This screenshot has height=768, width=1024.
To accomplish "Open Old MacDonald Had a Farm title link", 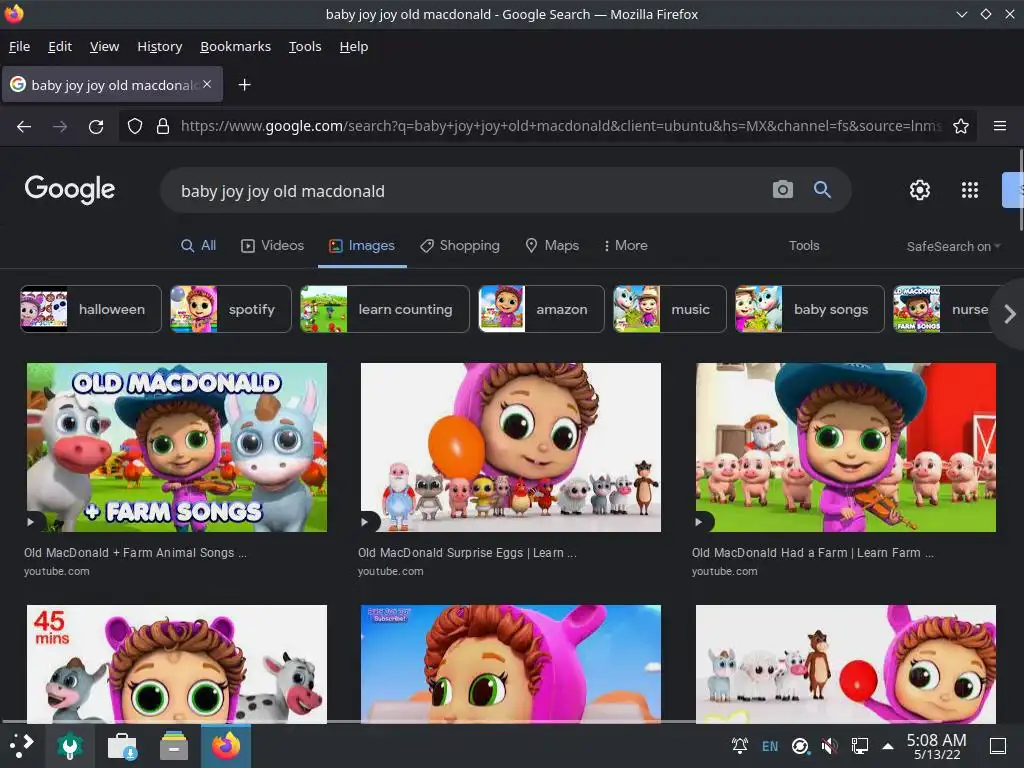I will tap(812, 552).
